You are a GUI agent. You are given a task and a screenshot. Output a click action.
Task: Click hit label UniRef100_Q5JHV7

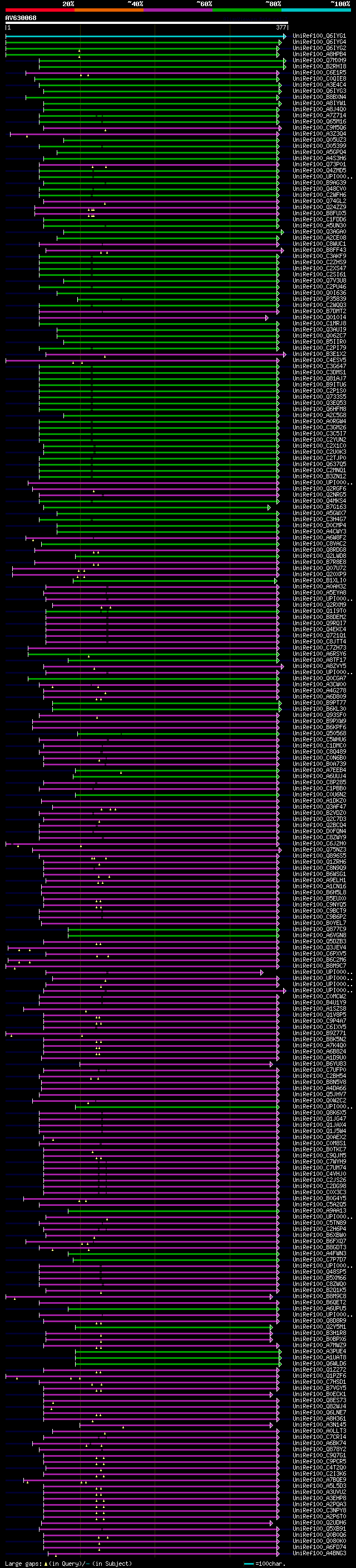pos(319,1095)
